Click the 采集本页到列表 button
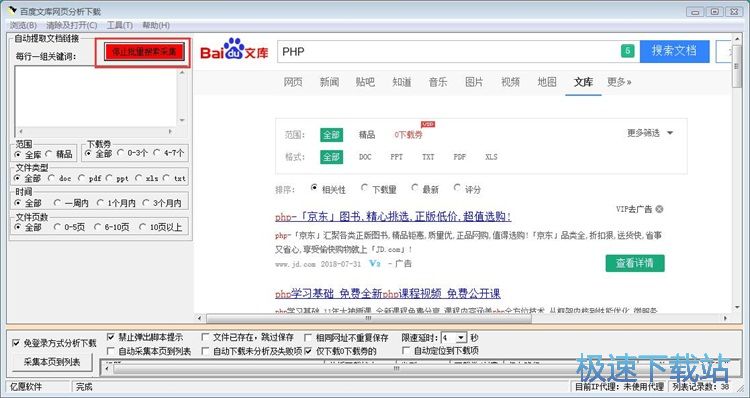Image resolution: width=750 pixels, height=398 pixels. click(53, 362)
